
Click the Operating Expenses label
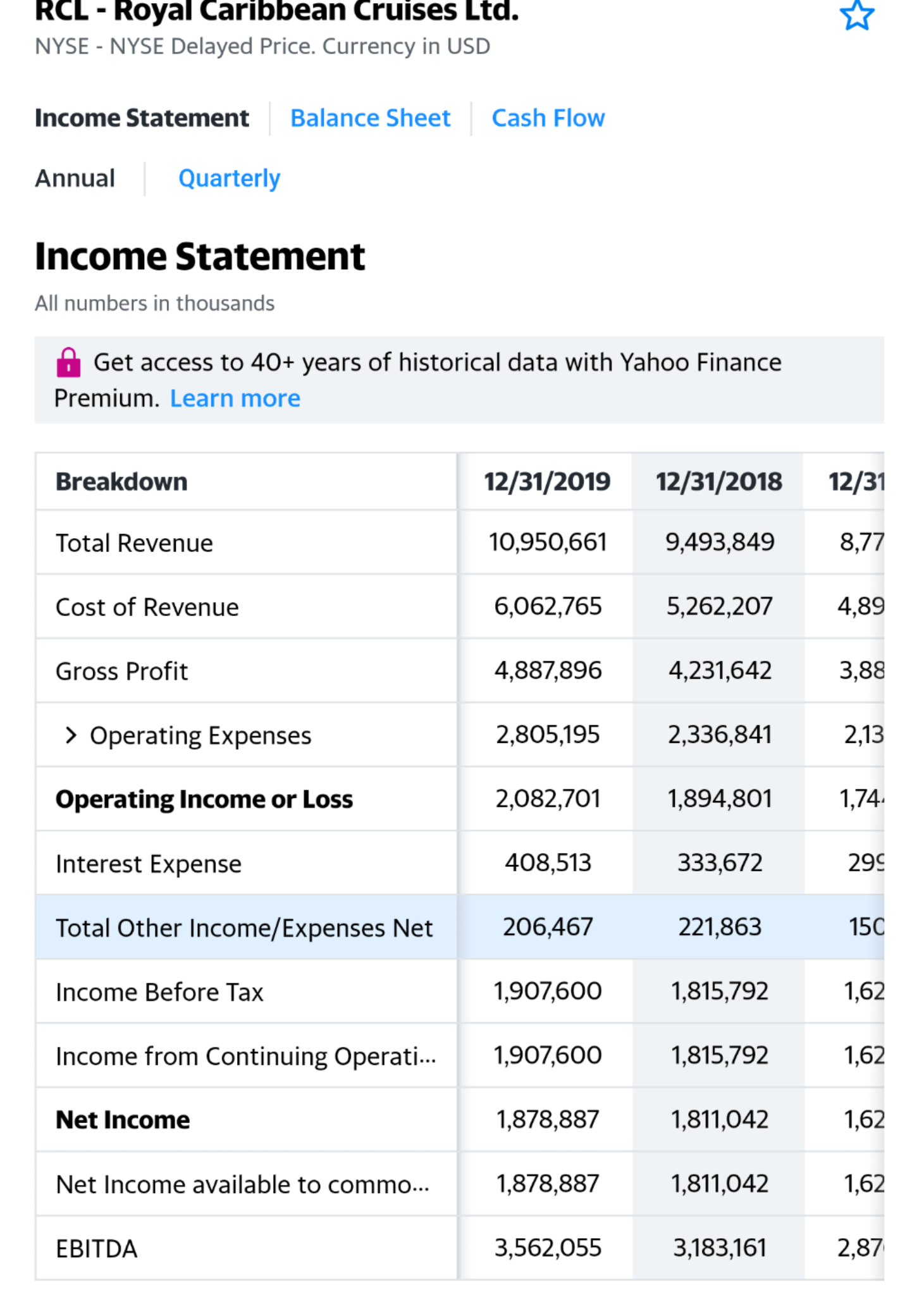pyautogui.click(x=200, y=736)
